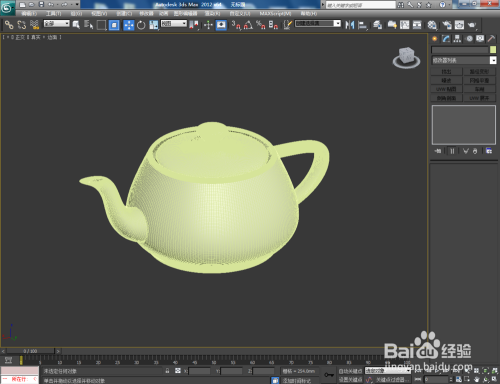Image resolution: width=500 pixels, height=384 pixels.
Task: Open the named selection sets dropdown
Action: point(318,24)
